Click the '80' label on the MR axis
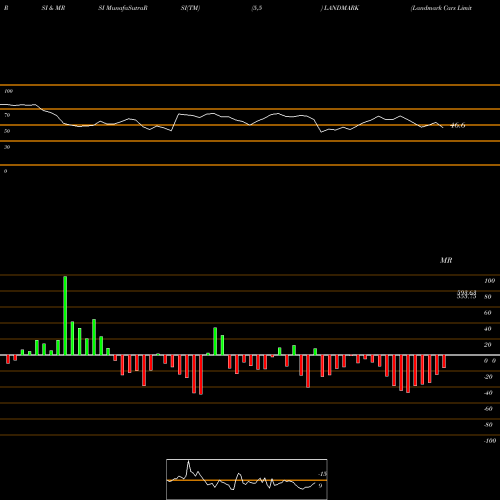The height and width of the screenshot is (500, 500). (x=488, y=297)
